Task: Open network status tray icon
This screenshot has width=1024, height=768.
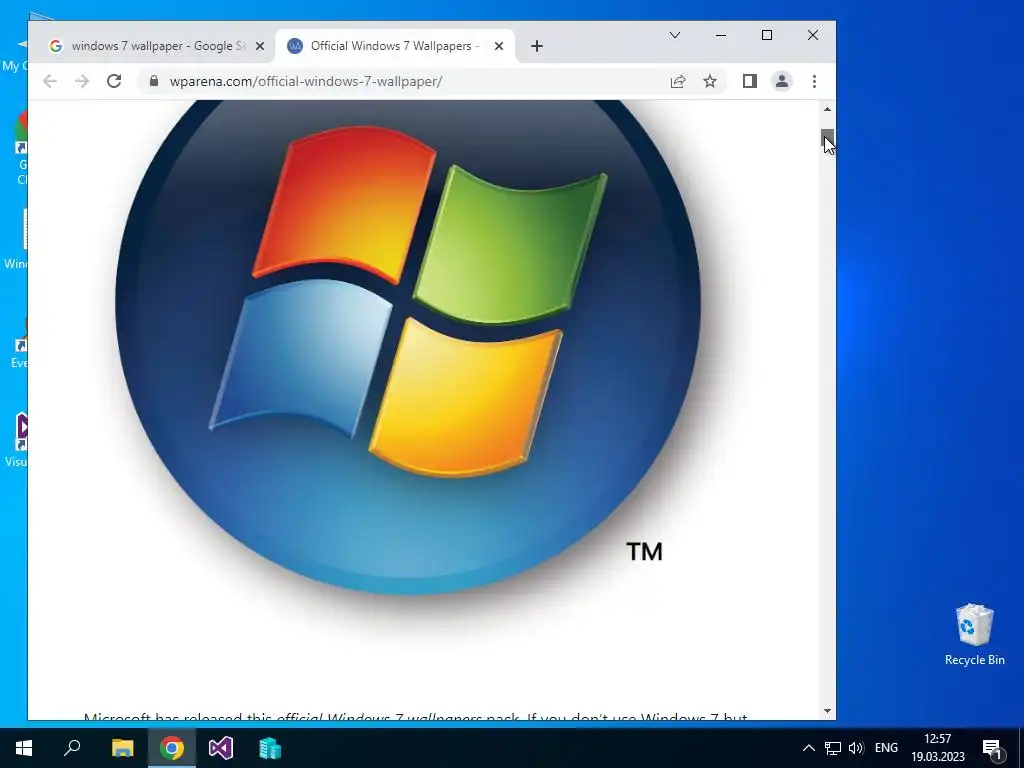Action: [833, 748]
